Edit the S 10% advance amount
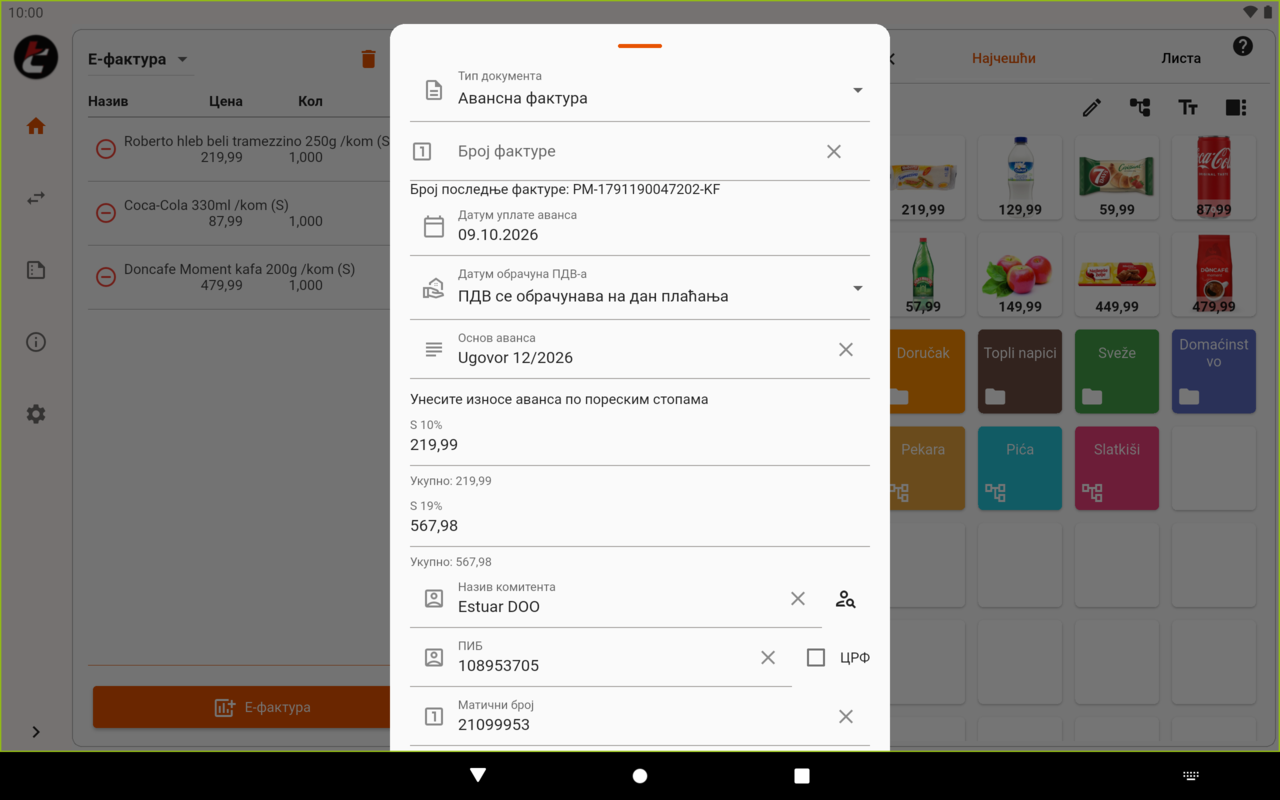1280x800 pixels. pyautogui.click(x=640, y=441)
